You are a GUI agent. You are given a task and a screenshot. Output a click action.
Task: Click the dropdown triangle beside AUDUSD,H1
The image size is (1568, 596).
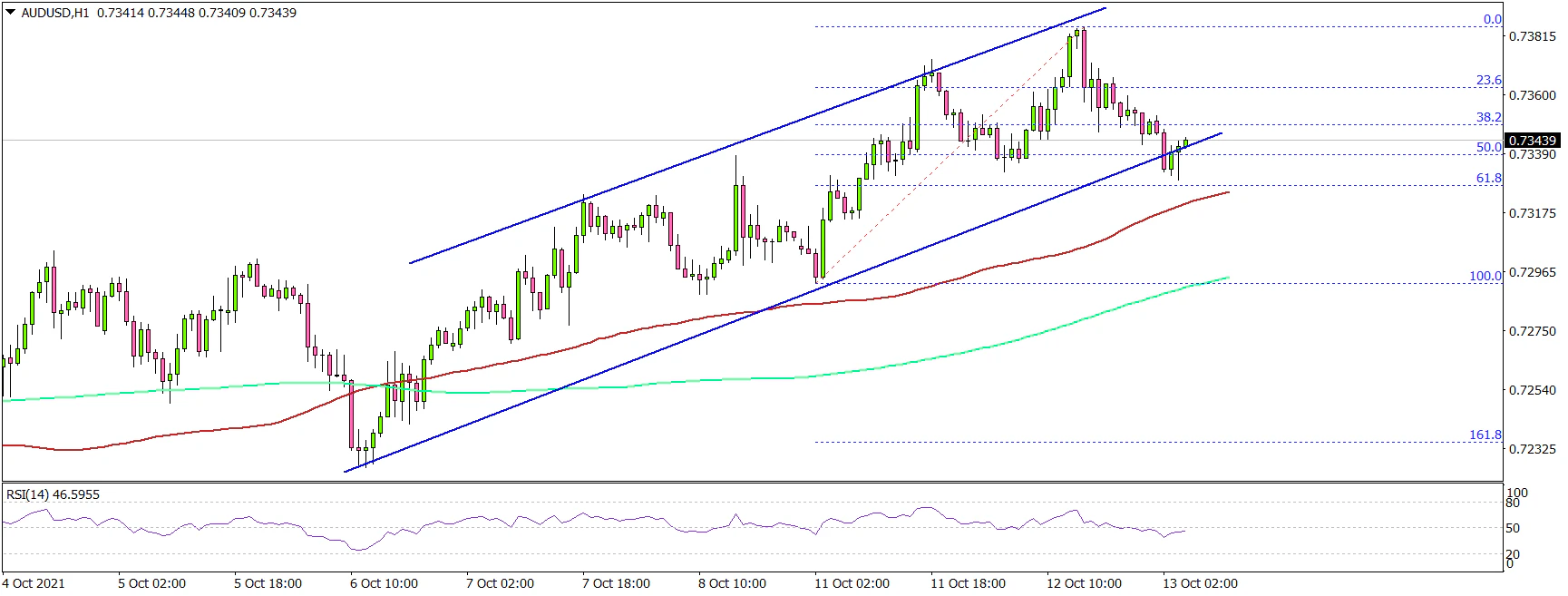coord(10,13)
